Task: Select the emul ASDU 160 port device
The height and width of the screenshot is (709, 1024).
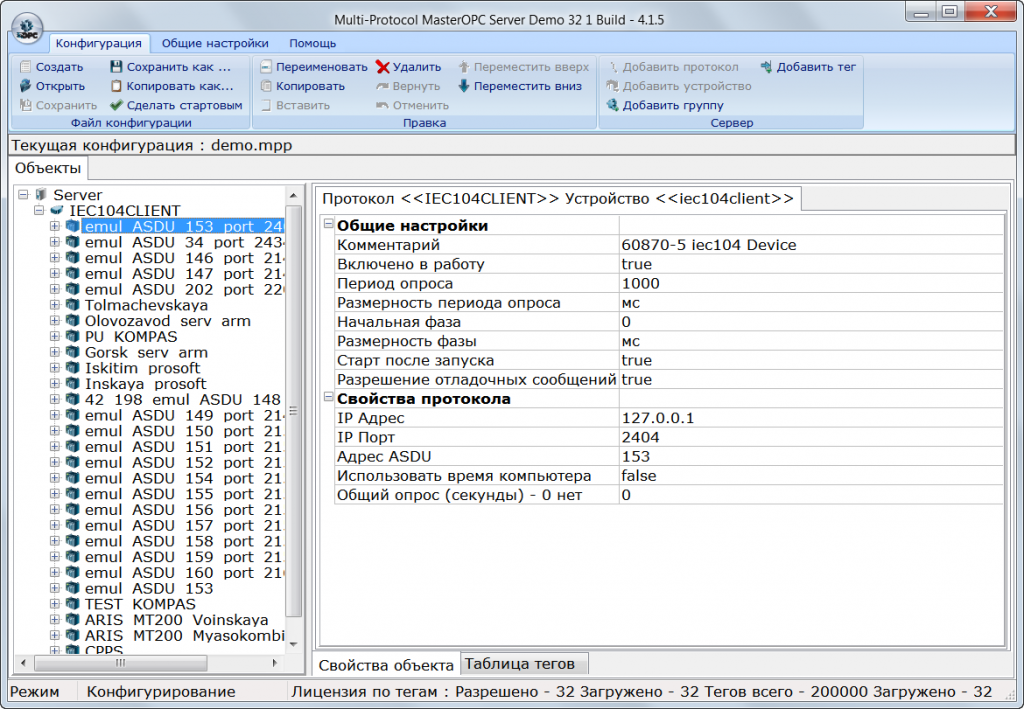Action: pos(184,573)
